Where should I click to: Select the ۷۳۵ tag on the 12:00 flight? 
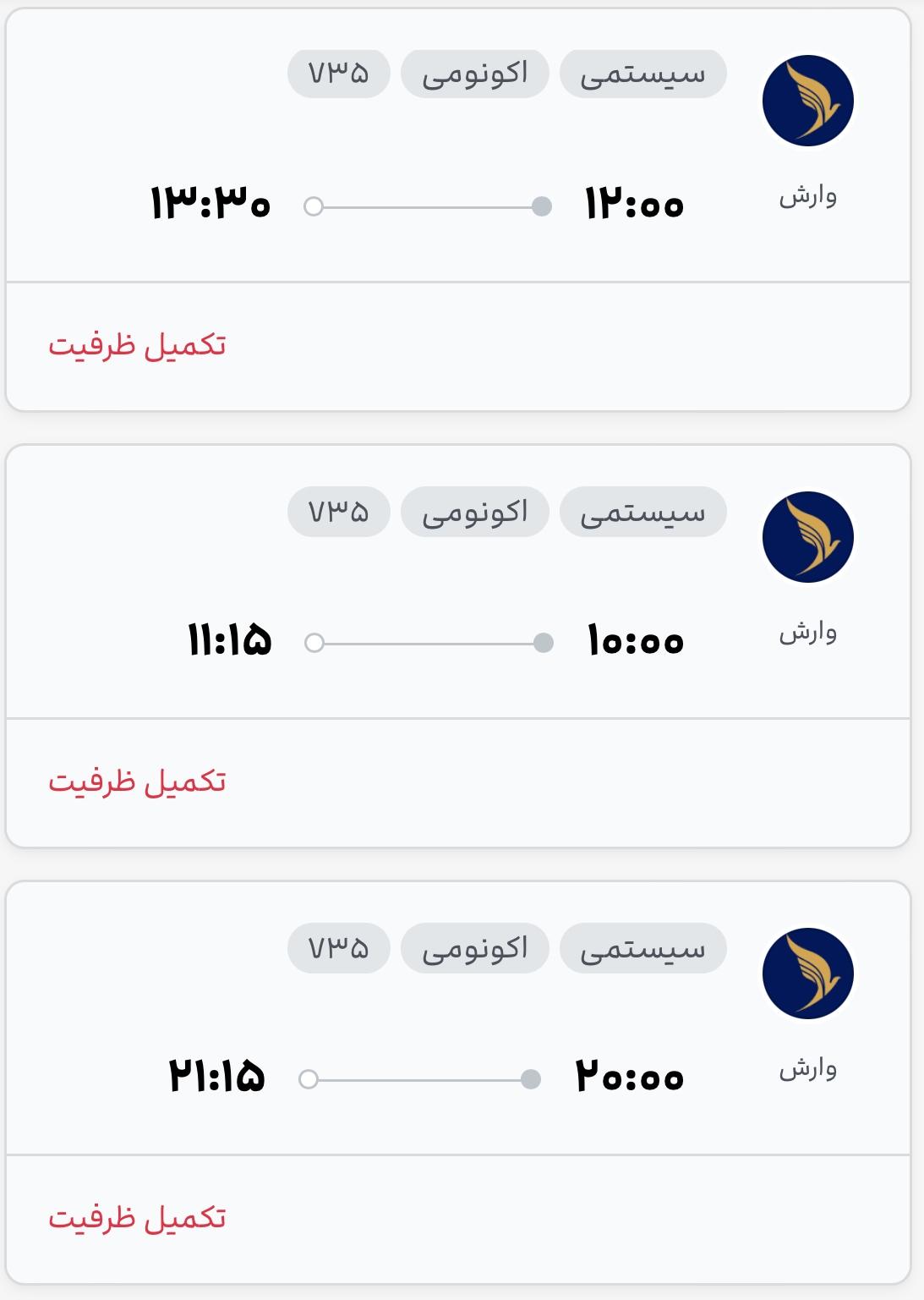click(339, 74)
